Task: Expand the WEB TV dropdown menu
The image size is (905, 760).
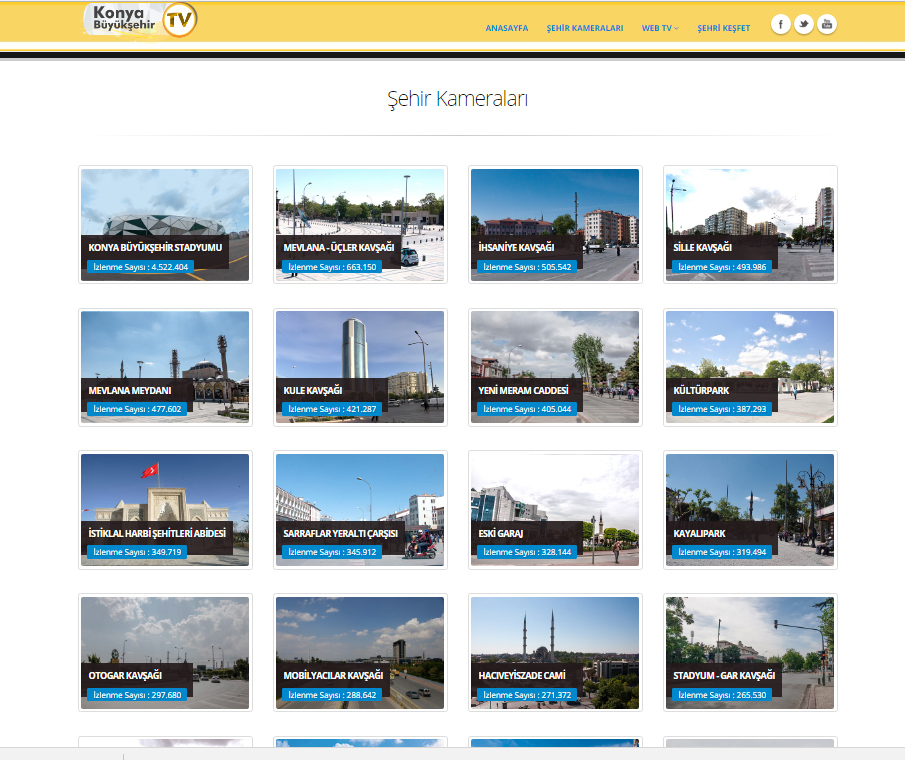Action: click(660, 28)
